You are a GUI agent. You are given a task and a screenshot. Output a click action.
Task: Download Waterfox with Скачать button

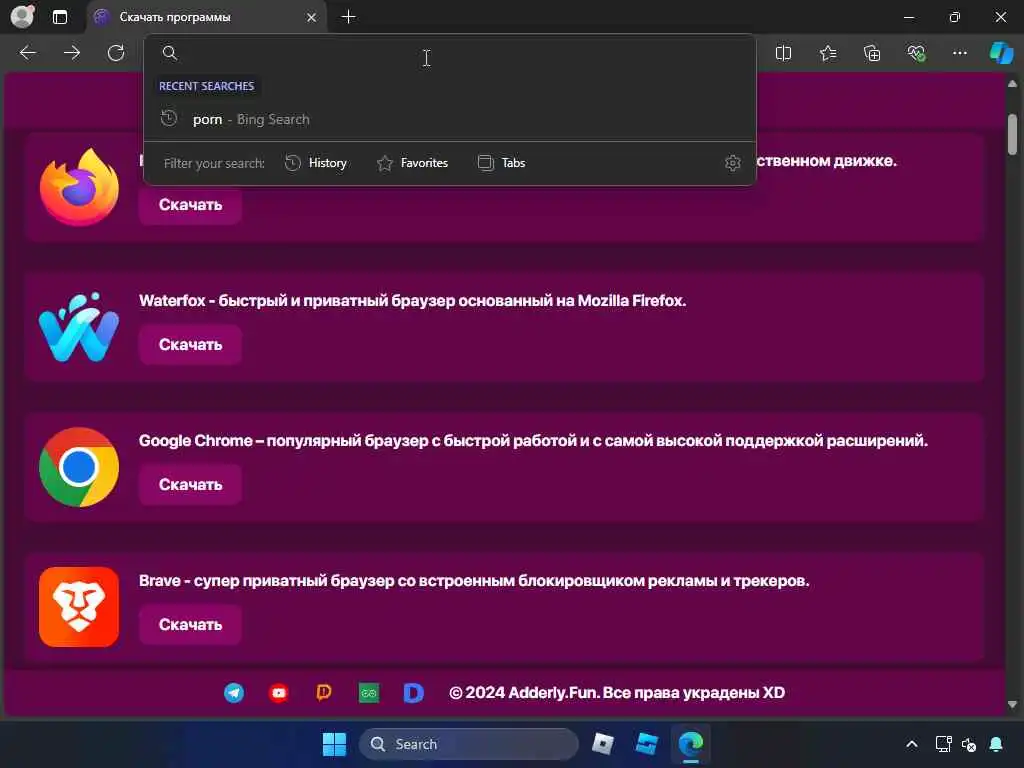tap(190, 345)
